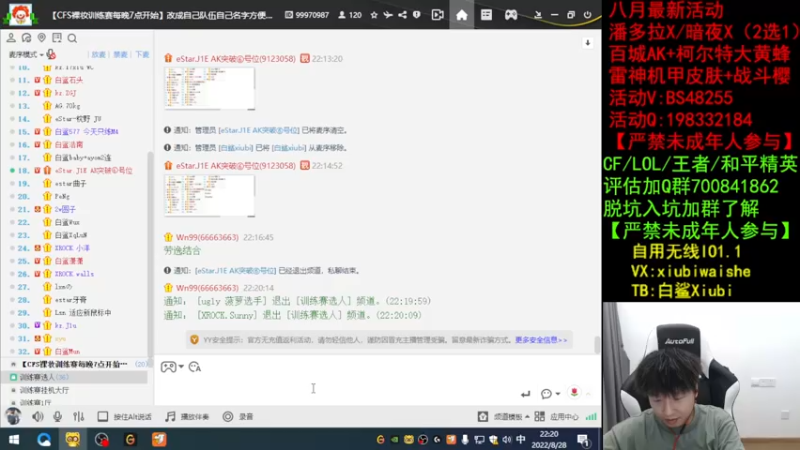Click the 白鲨xiubi admin link in notice
This screenshot has height=450, width=800.
pos(236,148)
